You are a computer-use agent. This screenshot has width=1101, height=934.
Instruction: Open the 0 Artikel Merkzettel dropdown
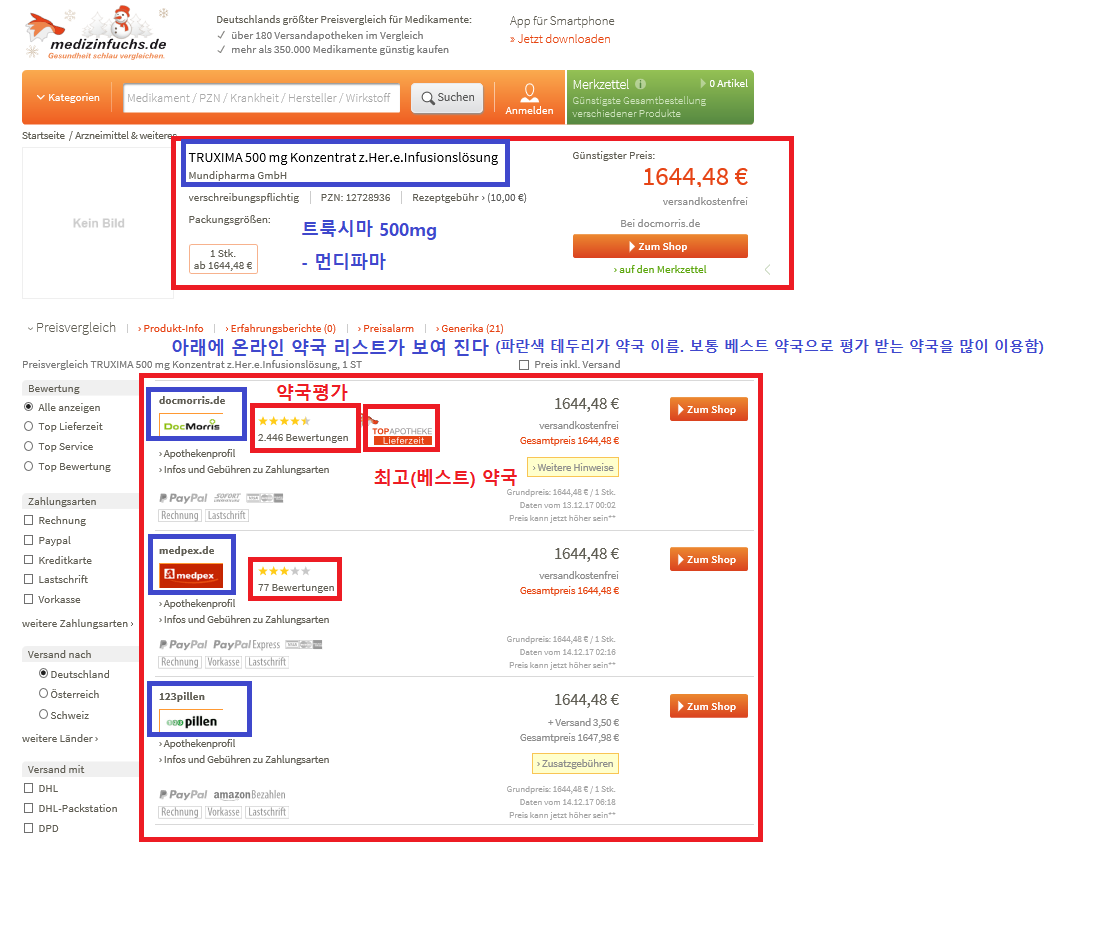click(x=724, y=84)
